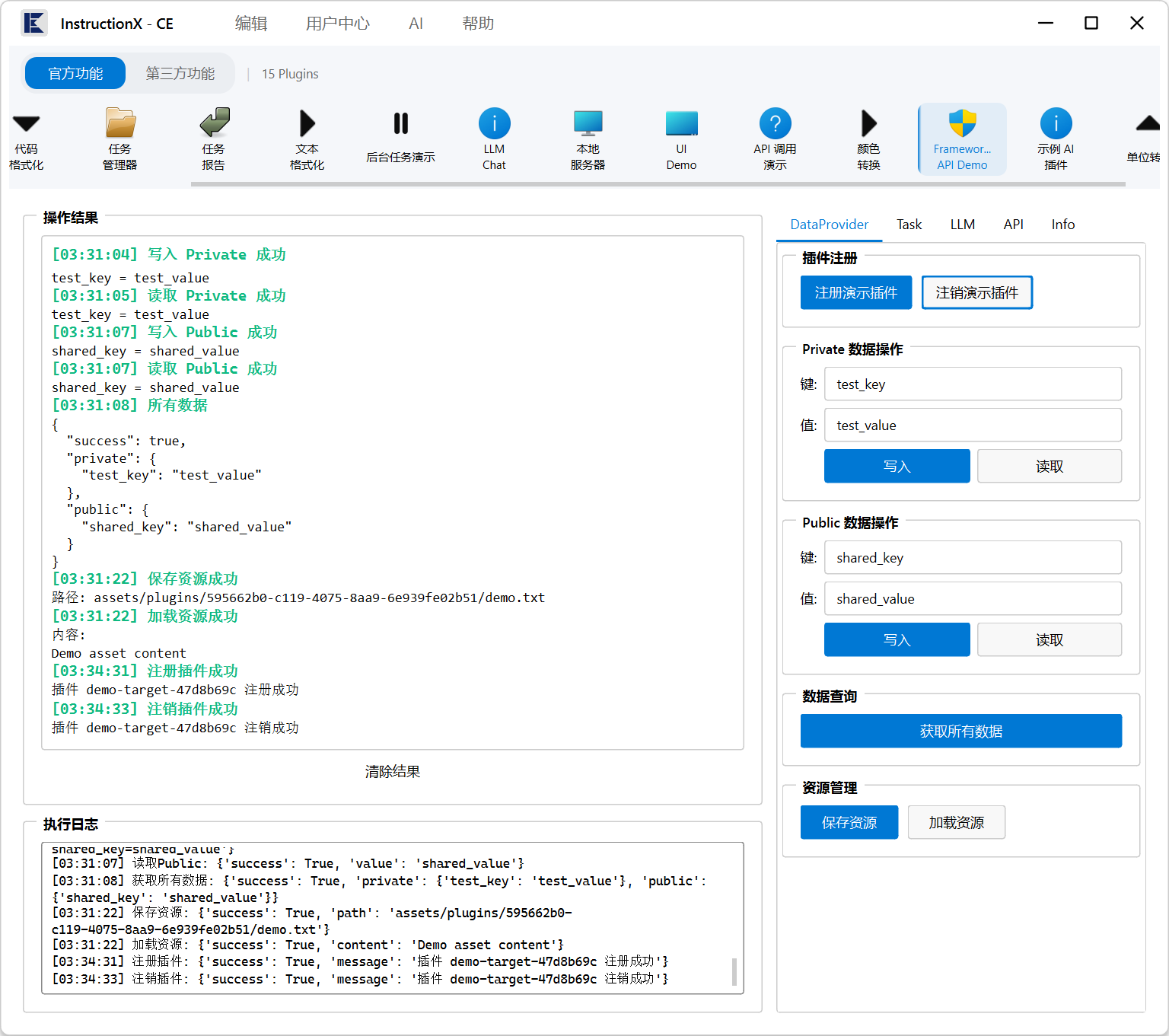Image resolution: width=1169 pixels, height=1036 pixels.
Task: Click log entry '[03:31:07] 读取Public'
Action: tap(288, 863)
